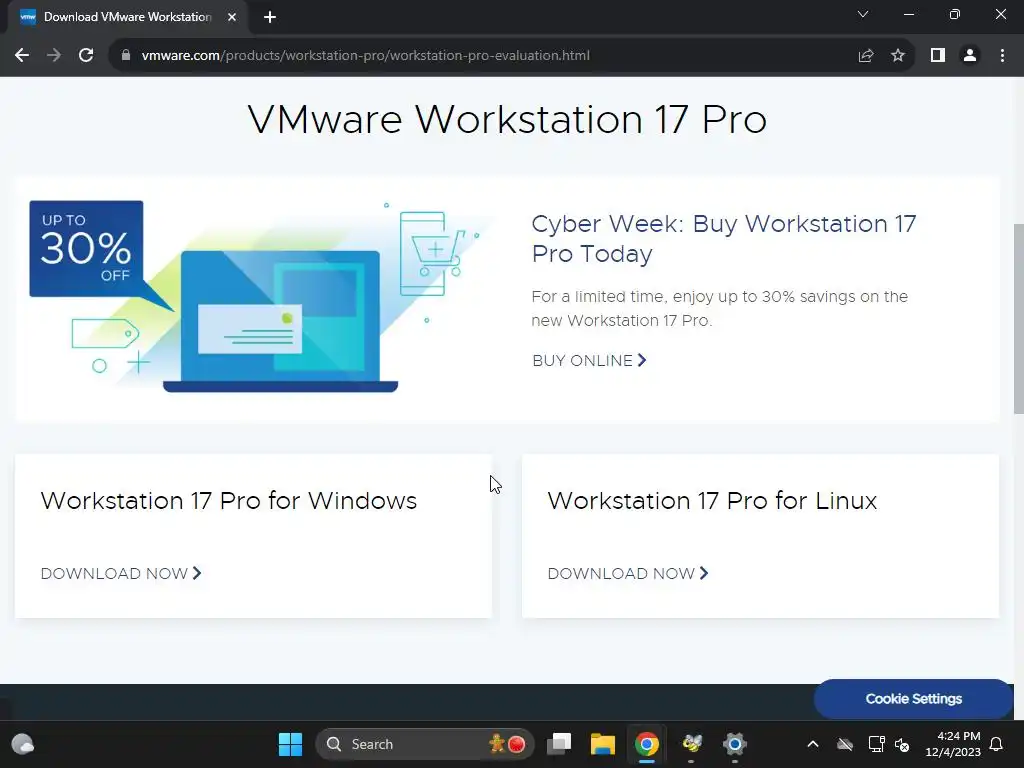The width and height of the screenshot is (1024, 768).
Task: Click the Cyber Week heading text
Action: point(724,238)
